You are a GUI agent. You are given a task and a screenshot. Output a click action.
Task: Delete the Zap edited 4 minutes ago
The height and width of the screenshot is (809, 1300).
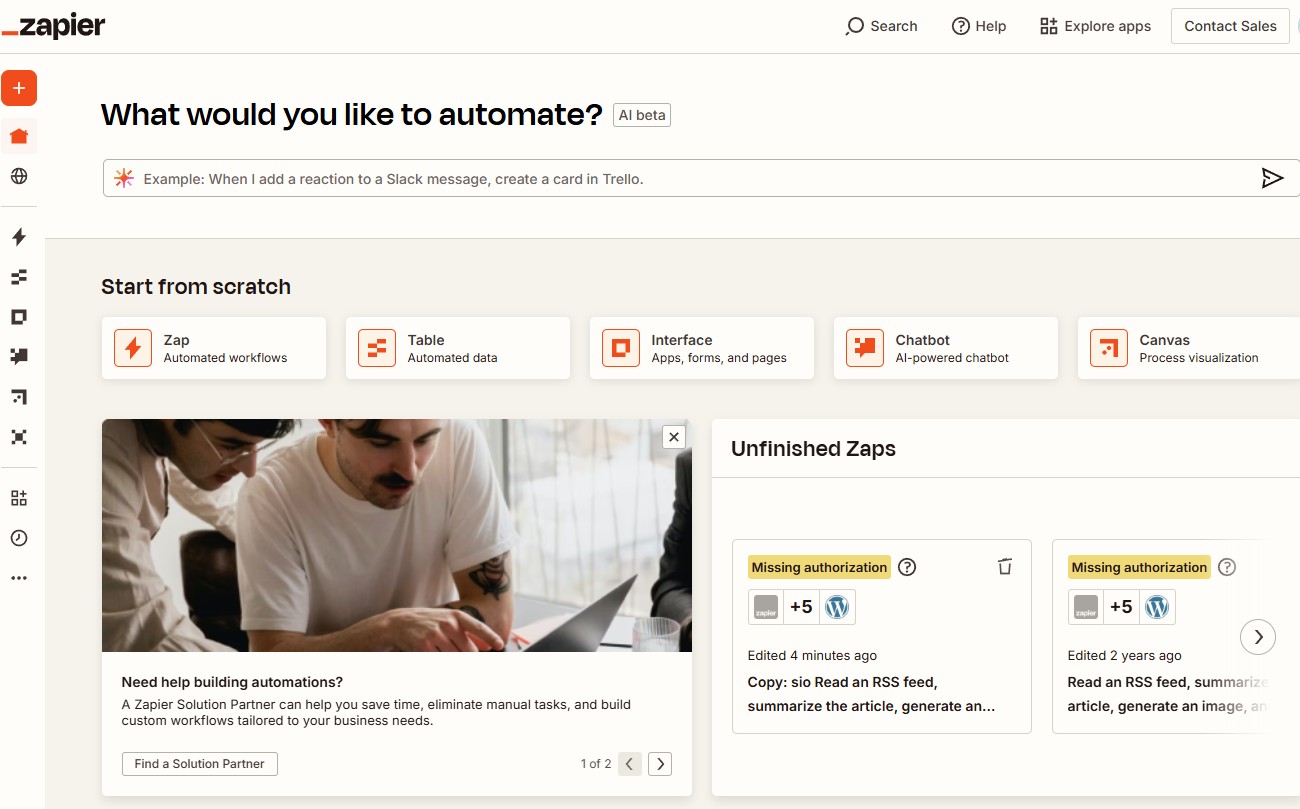[1004, 566]
